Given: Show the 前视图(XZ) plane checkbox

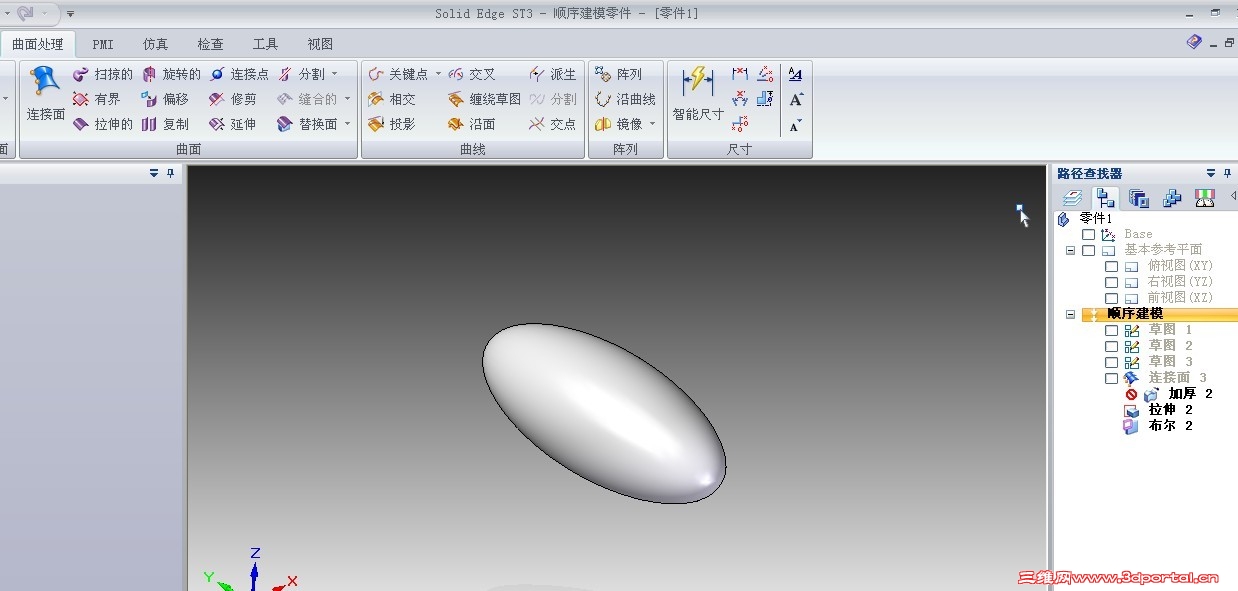Looking at the screenshot, I should tap(1111, 298).
